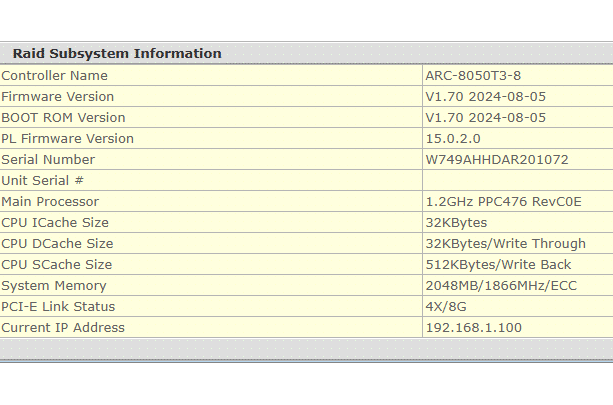Click the ARC-8050T3-8 controller value
The width and height of the screenshot is (613, 405).
pyautogui.click(x=473, y=76)
